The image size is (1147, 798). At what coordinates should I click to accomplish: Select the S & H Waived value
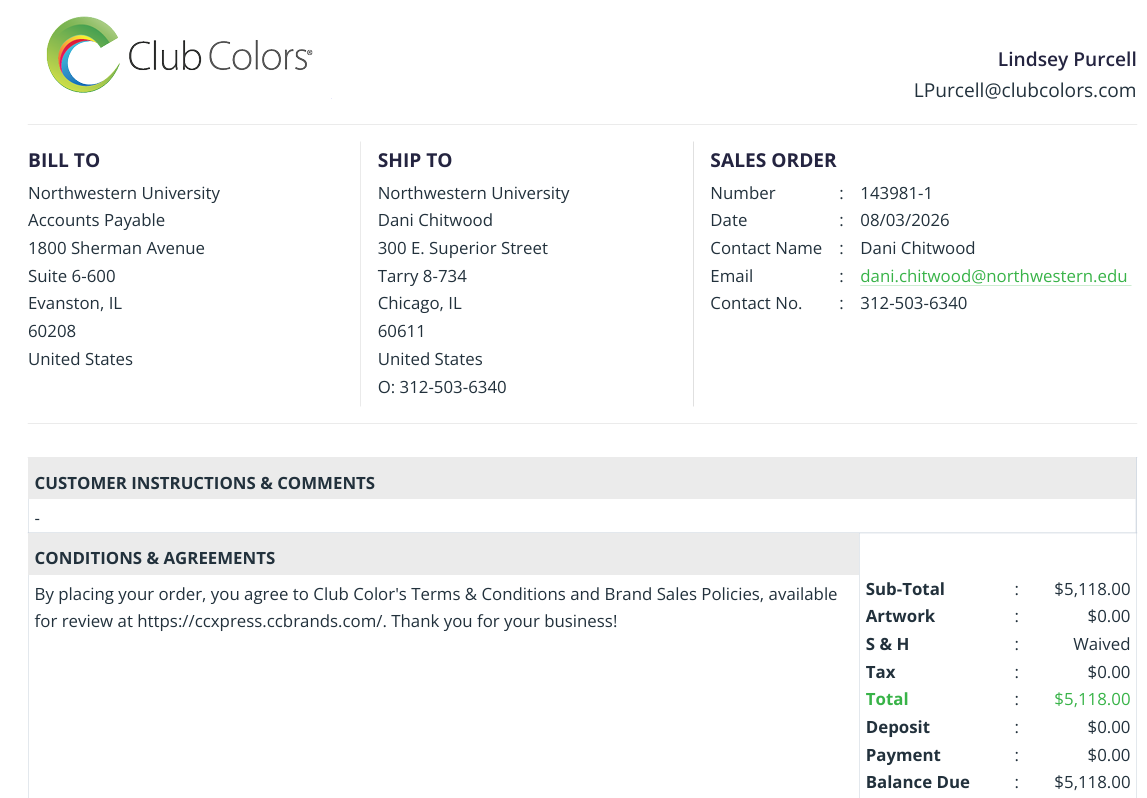[1101, 644]
